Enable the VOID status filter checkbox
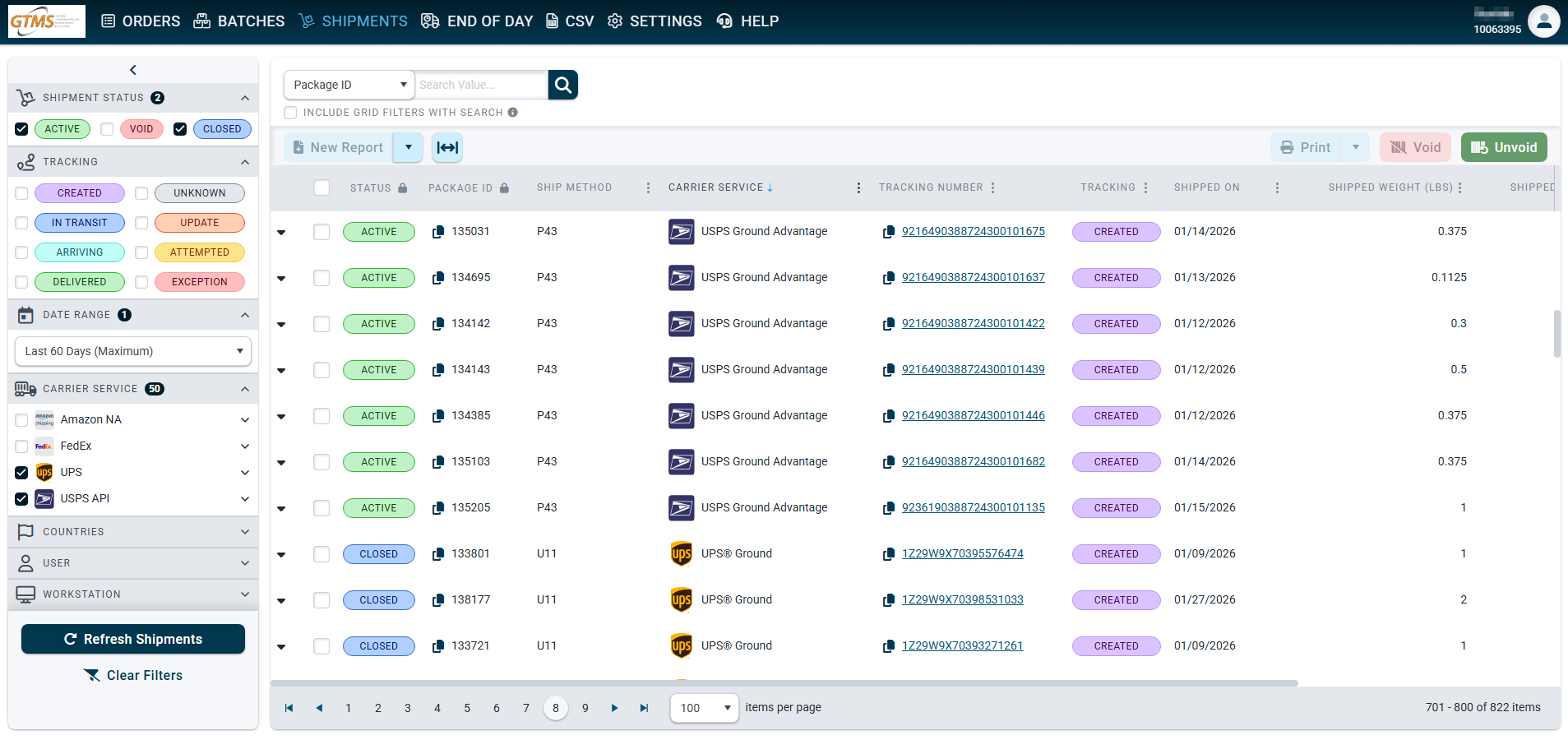The width and height of the screenshot is (1568, 740). pyautogui.click(x=107, y=129)
